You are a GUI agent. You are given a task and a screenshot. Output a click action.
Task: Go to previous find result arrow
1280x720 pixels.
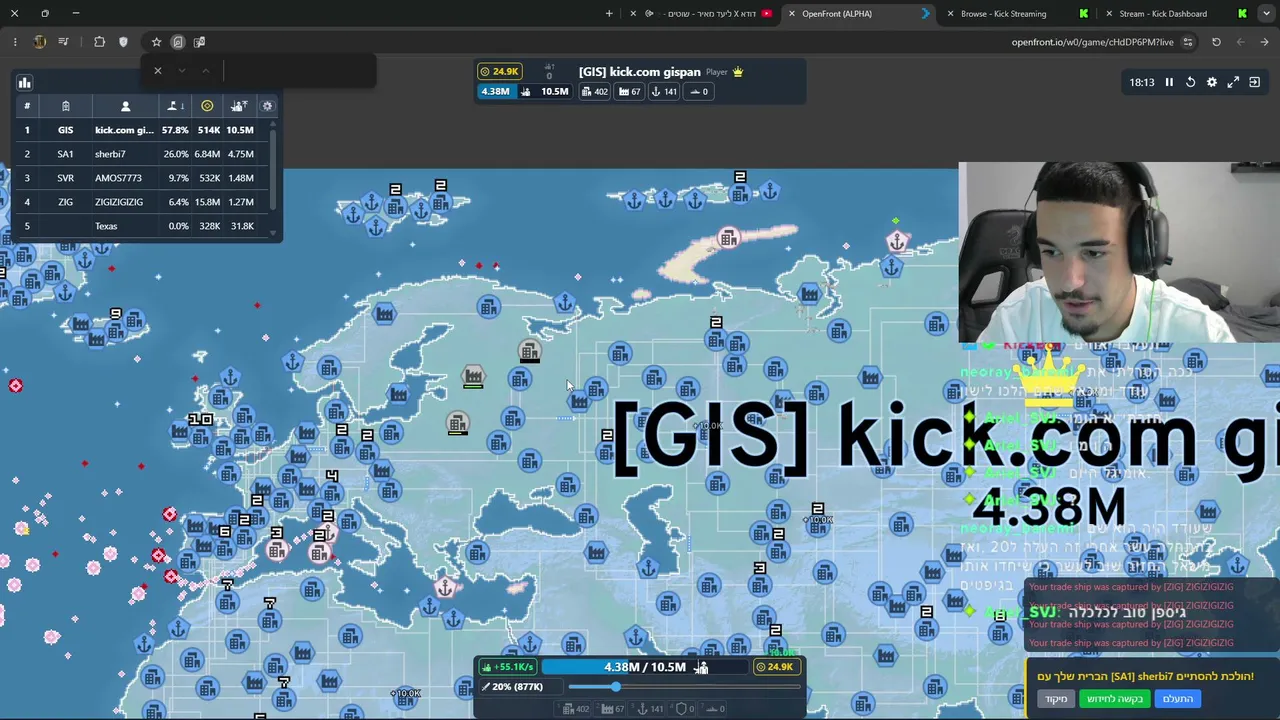click(205, 71)
